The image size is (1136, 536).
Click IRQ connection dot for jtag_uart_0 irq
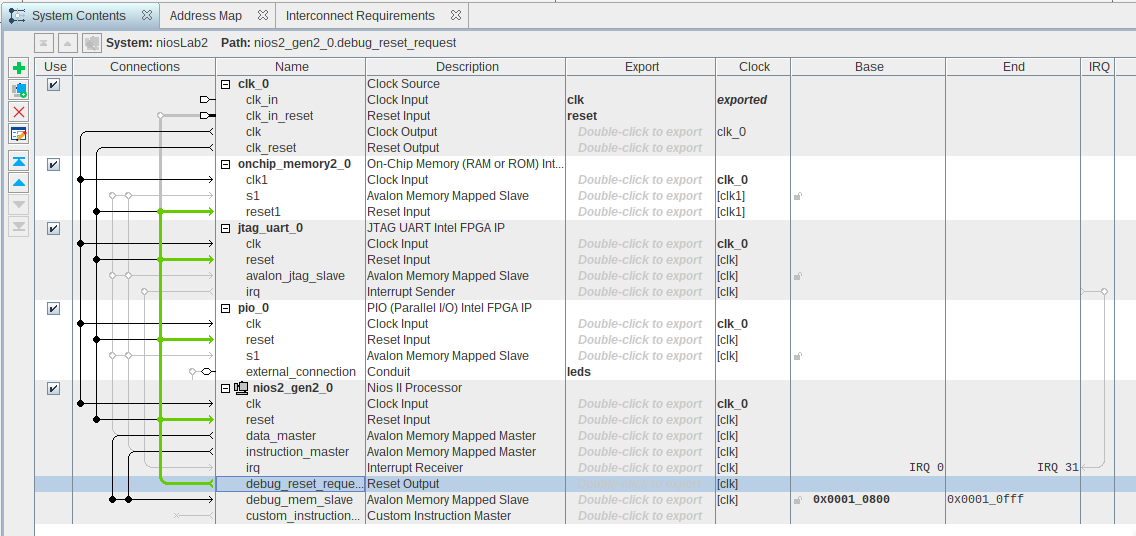1104,292
